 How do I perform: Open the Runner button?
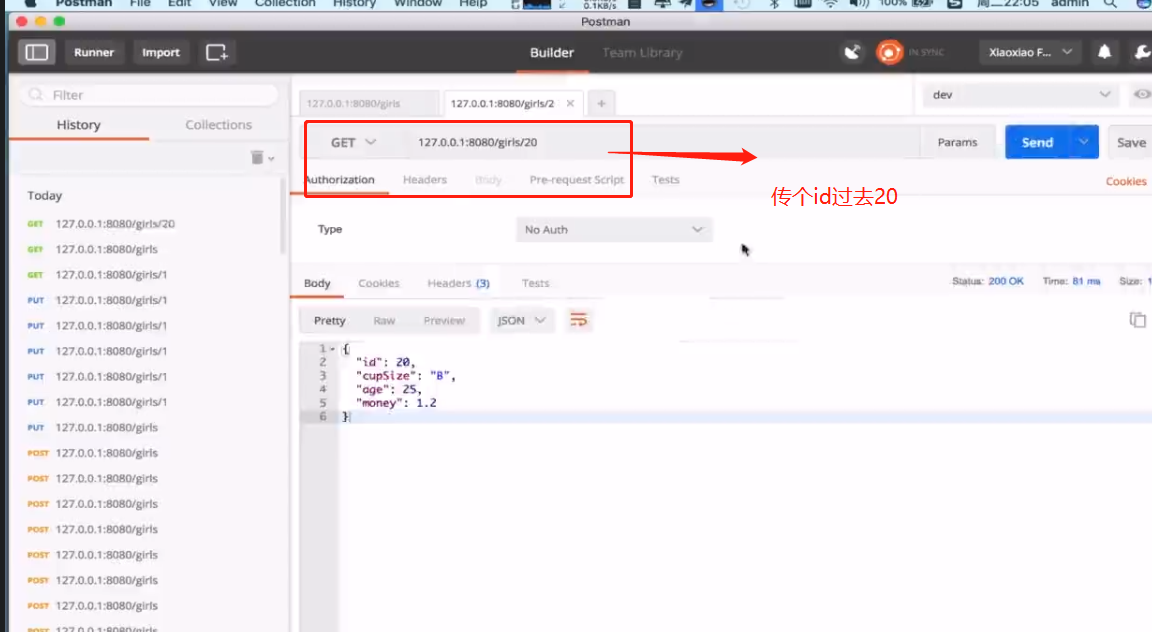(94, 52)
